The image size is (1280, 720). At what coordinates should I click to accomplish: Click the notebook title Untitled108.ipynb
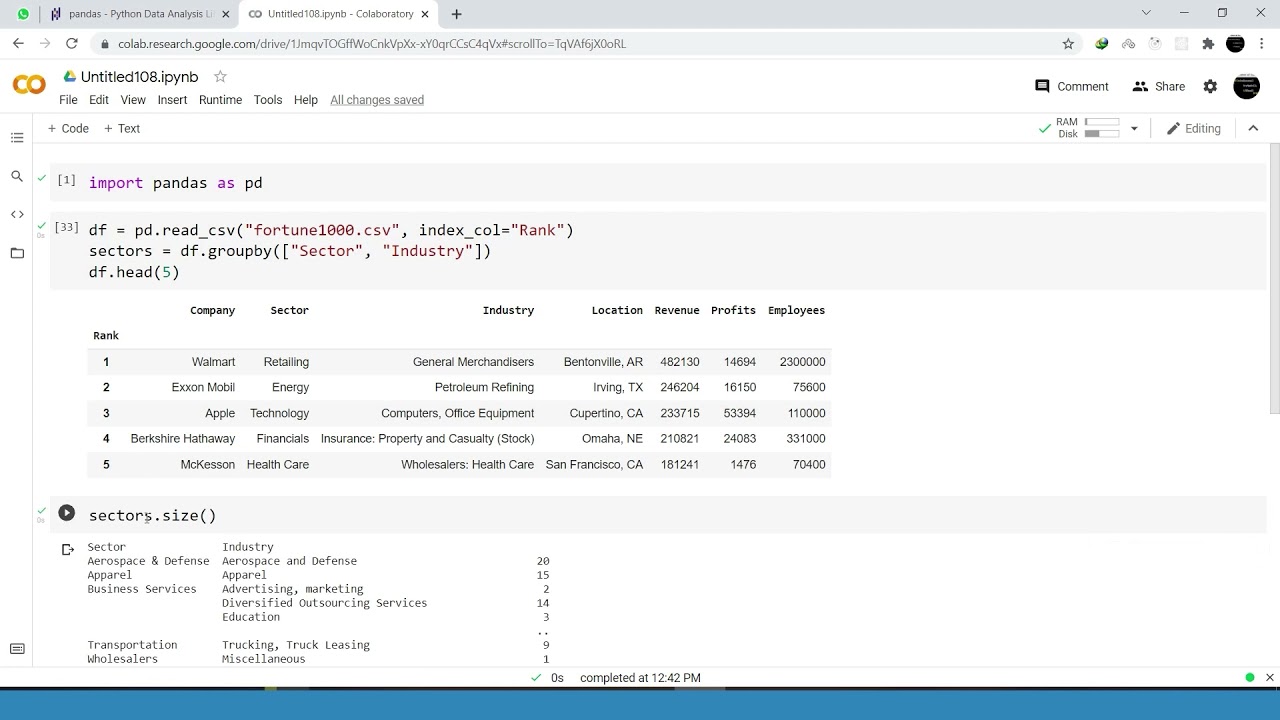click(139, 77)
